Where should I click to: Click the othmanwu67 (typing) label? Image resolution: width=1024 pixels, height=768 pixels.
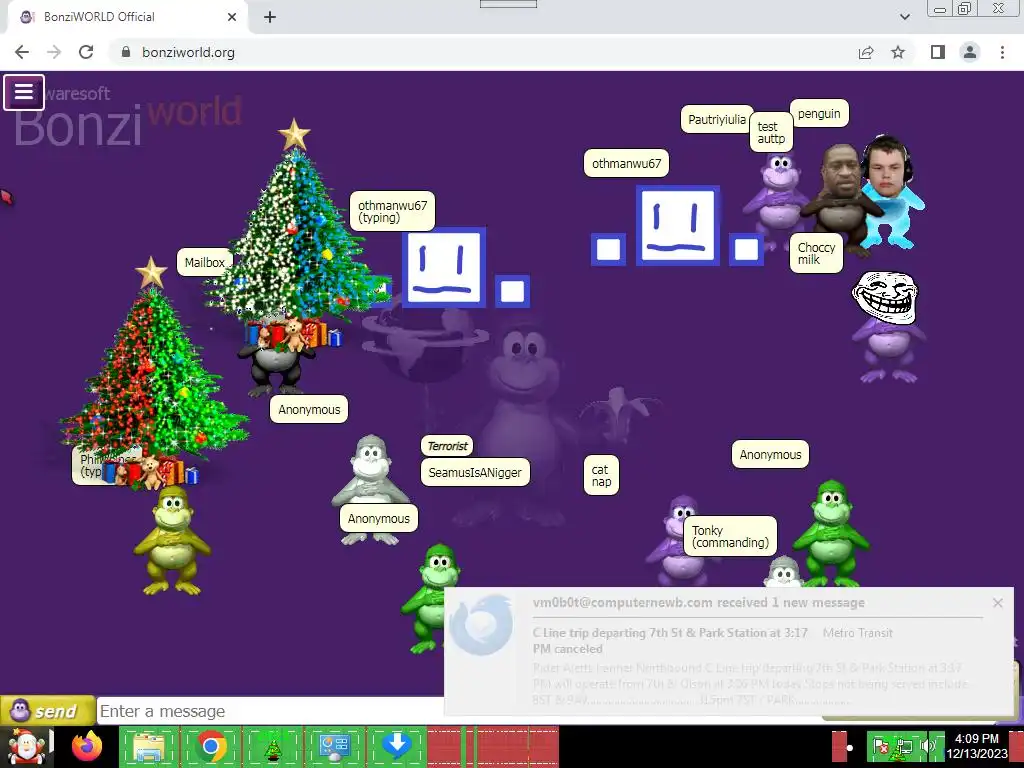tap(392, 212)
